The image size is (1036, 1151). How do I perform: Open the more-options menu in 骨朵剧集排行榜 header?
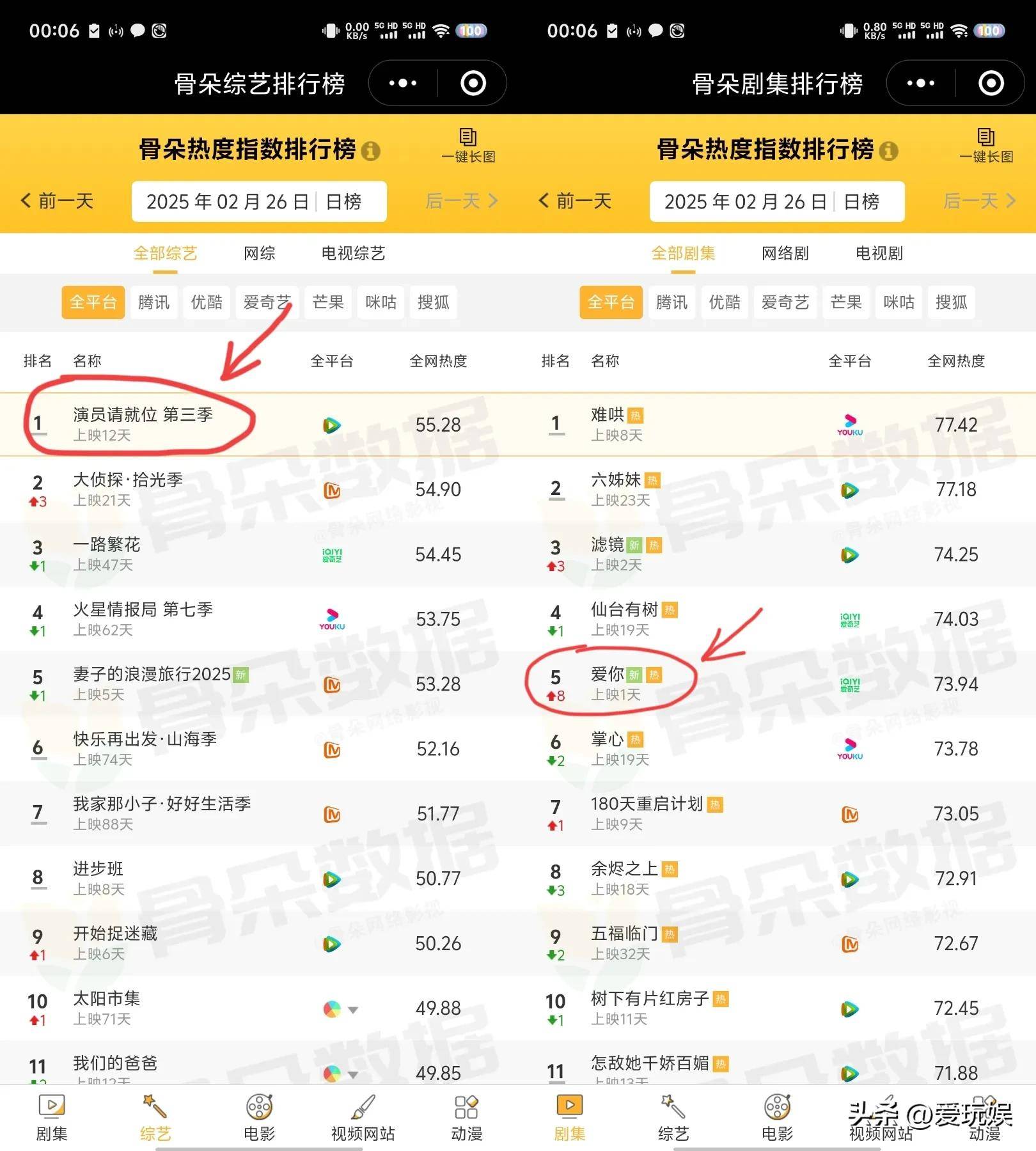[921, 83]
